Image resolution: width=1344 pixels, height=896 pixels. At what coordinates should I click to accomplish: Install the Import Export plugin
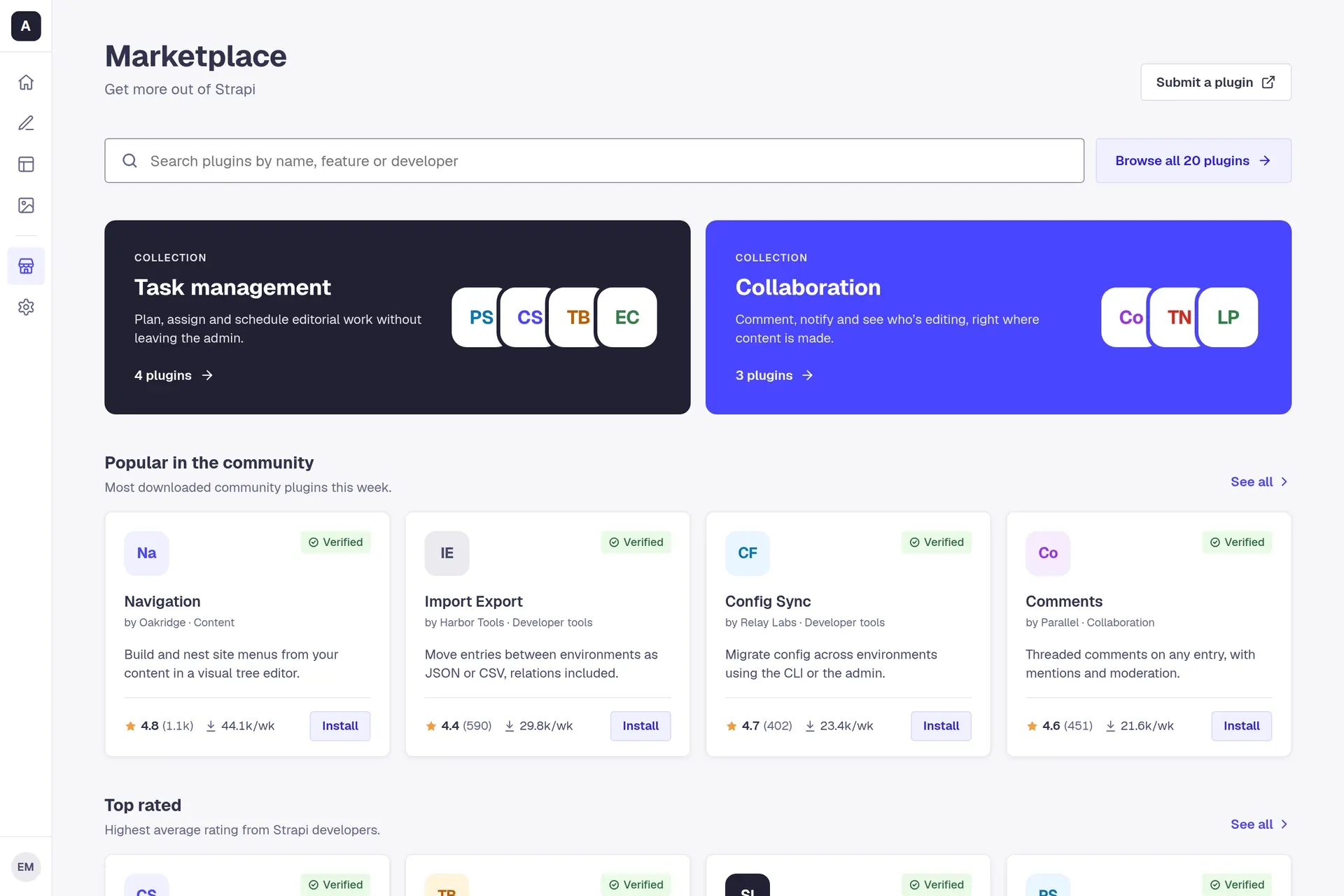point(640,726)
